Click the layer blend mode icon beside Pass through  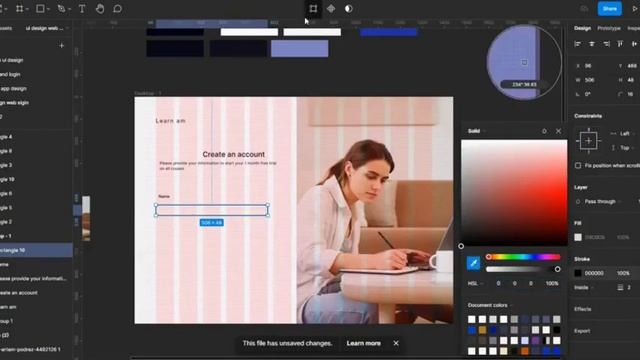578,202
